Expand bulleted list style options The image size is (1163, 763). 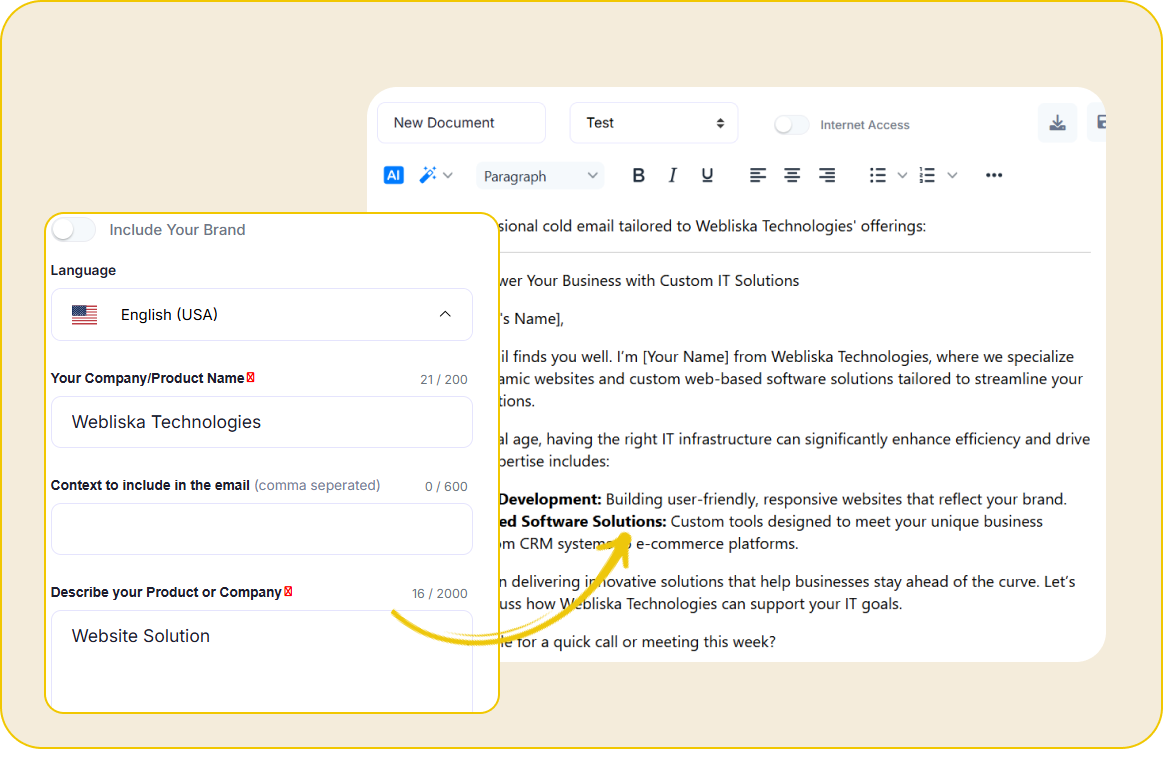(902, 176)
